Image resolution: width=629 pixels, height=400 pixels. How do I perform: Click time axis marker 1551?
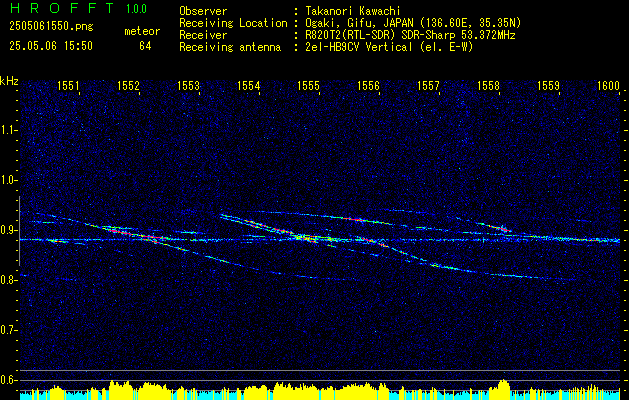(x=68, y=85)
